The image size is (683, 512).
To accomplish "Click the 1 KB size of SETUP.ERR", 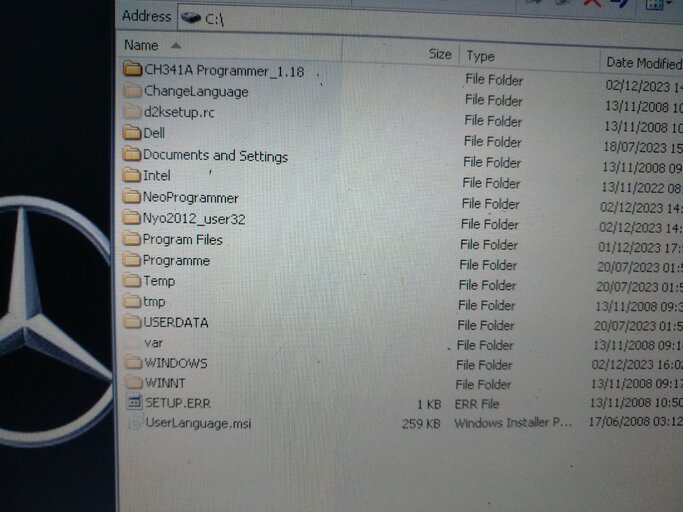I will [429, 404].
